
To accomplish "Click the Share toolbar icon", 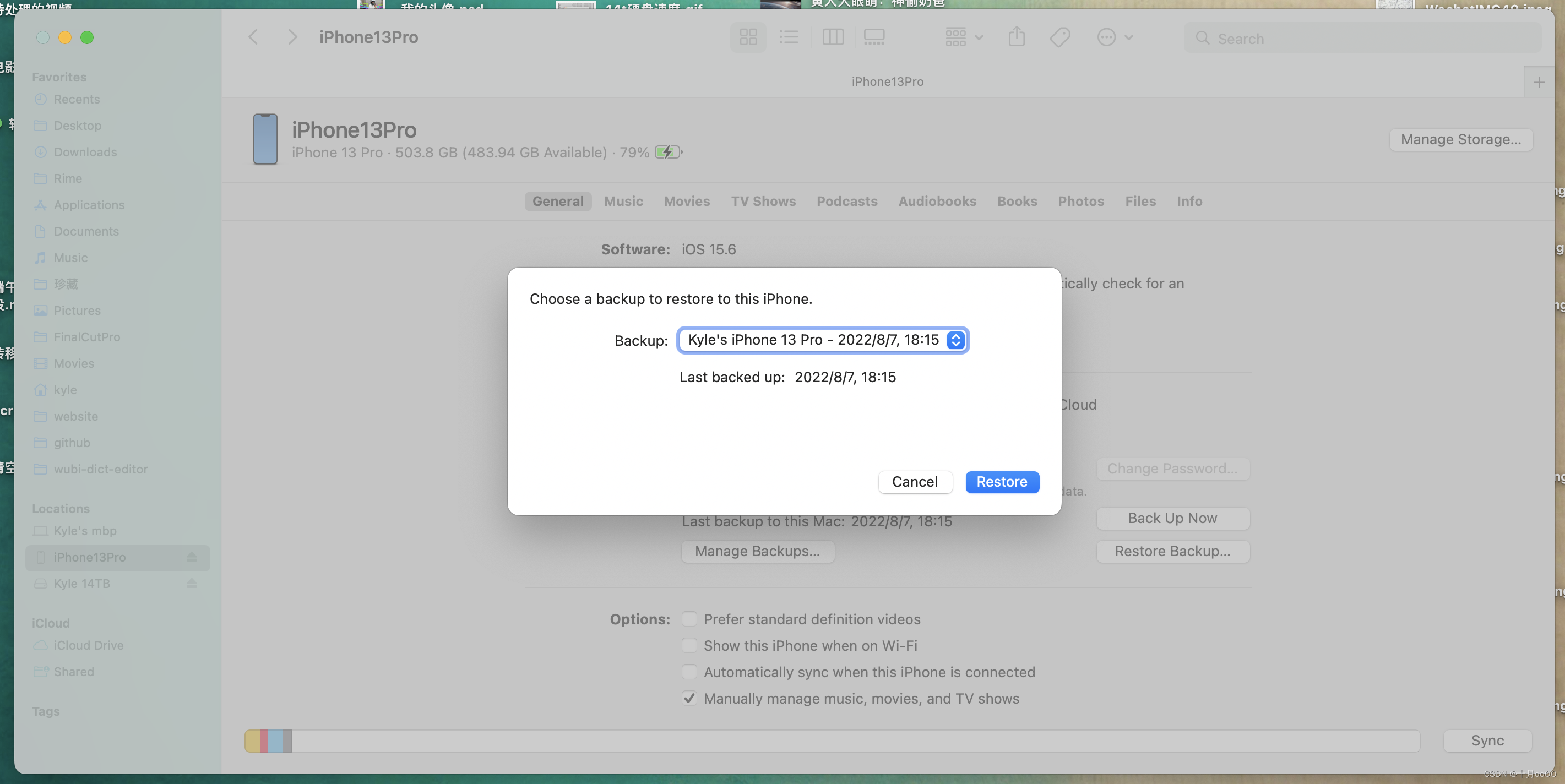I will point(1017,37).
